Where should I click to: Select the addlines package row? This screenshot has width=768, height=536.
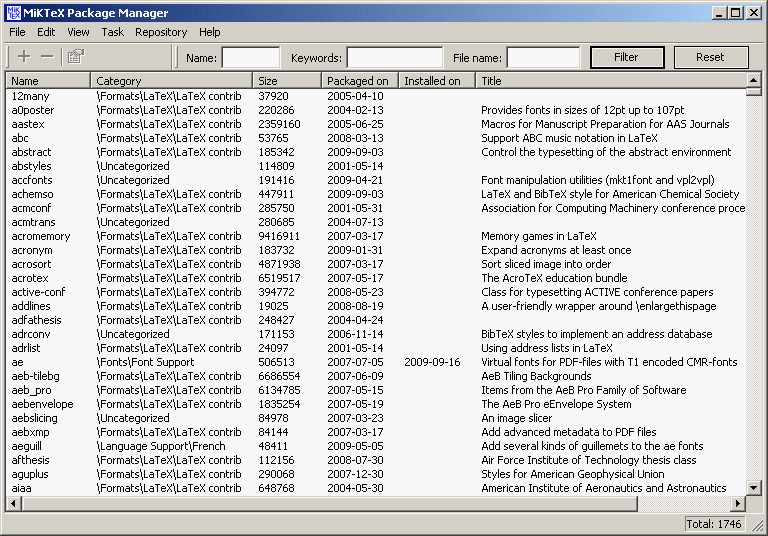(376, 306)
